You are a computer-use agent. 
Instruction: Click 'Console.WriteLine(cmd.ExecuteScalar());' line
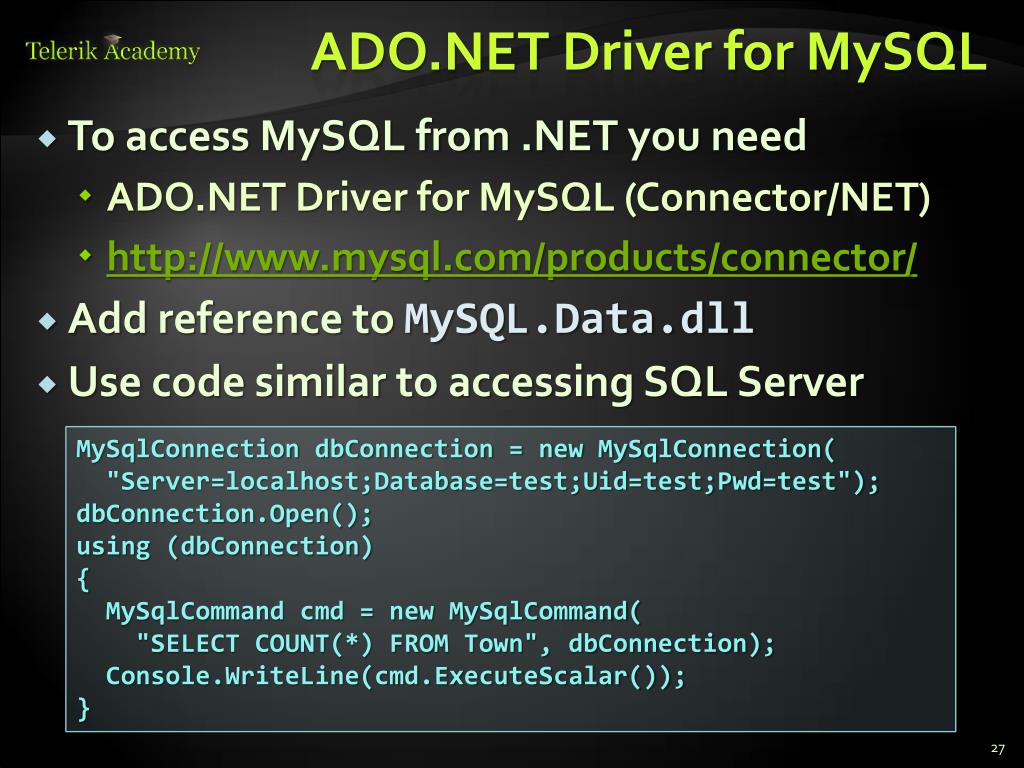(x=396, y=675)
